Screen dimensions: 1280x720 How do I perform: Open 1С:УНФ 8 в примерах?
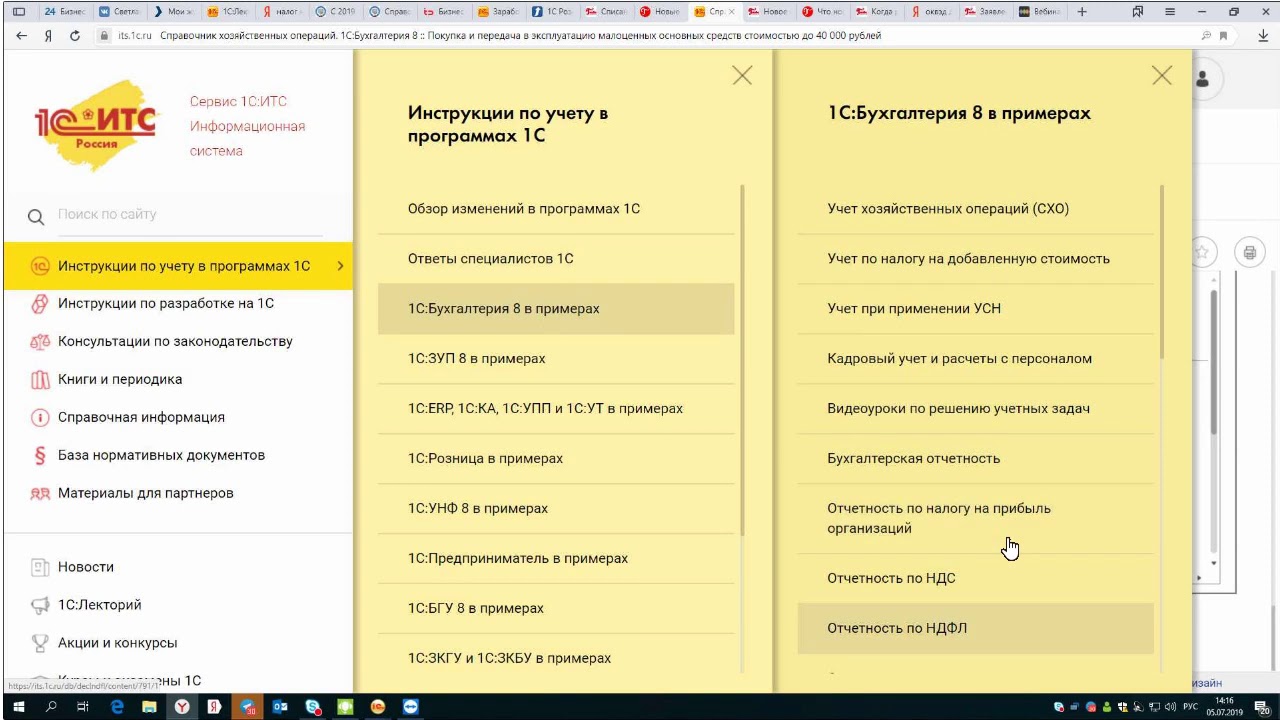(556, 509)
